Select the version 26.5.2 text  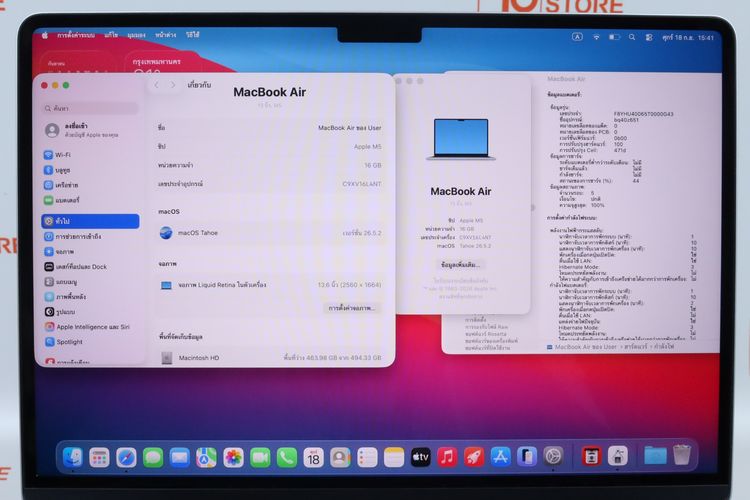click(362, 233)
